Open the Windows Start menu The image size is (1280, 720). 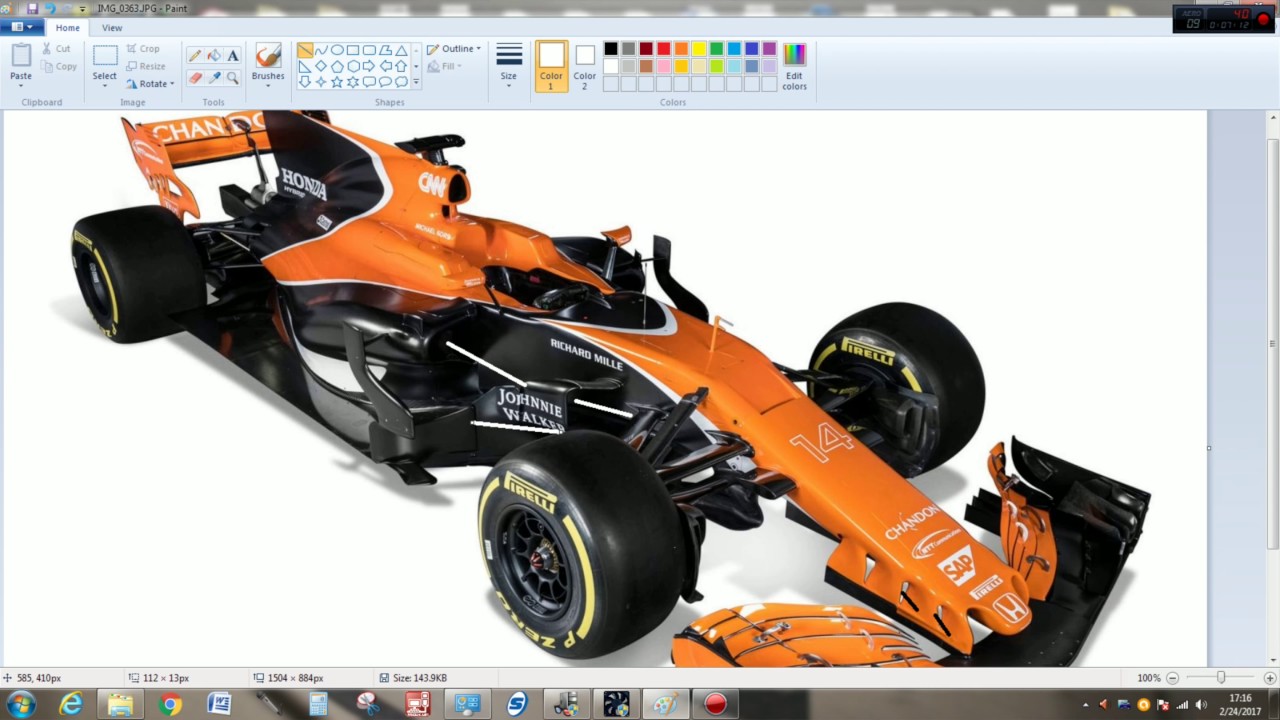tap(21, 704)
